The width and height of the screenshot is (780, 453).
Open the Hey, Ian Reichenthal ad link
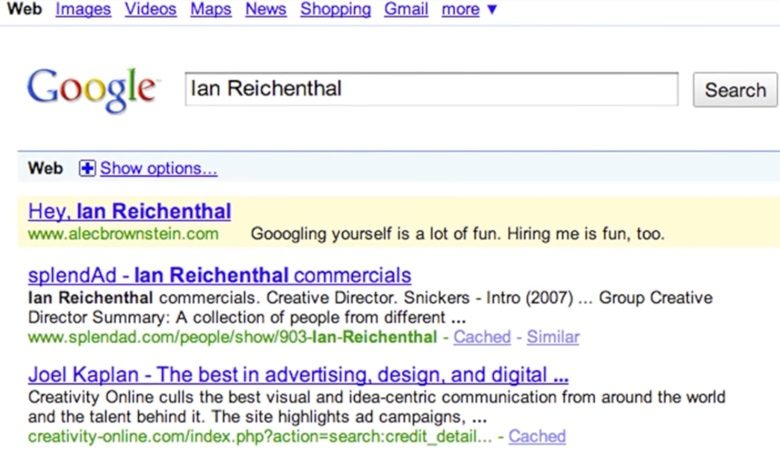[129, 211]
